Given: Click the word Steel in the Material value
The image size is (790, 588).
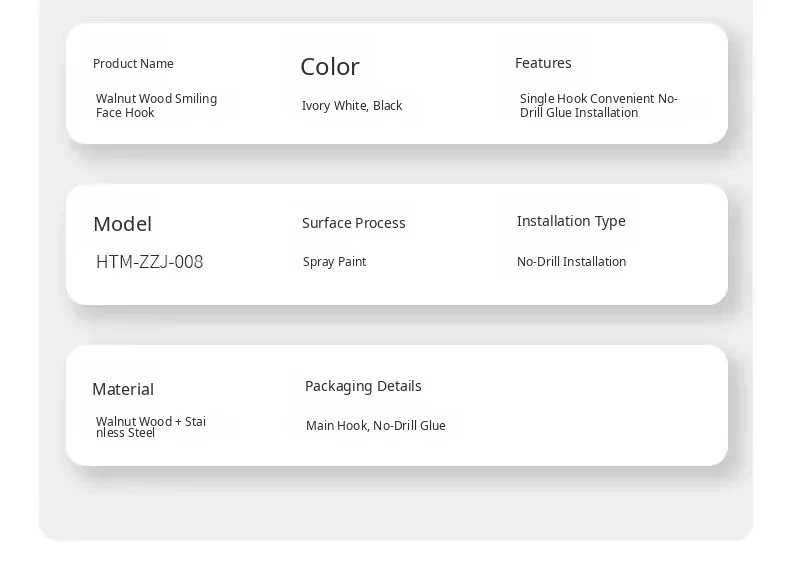Looking at the screenshot, I should (x=141, y=433).
